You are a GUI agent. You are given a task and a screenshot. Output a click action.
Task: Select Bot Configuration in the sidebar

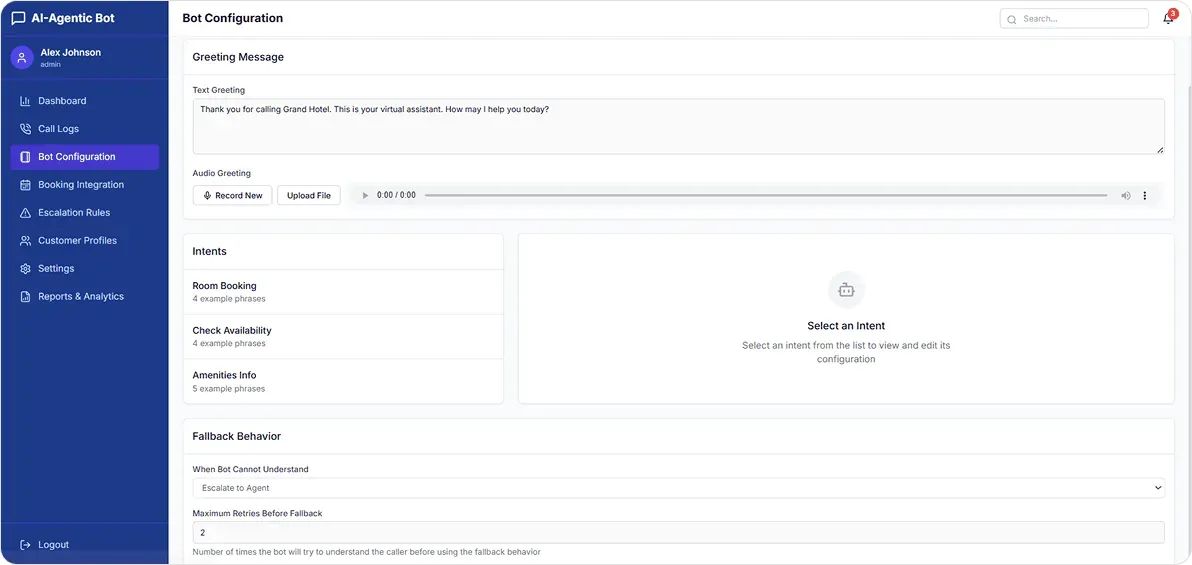click(x=84, y=157)
